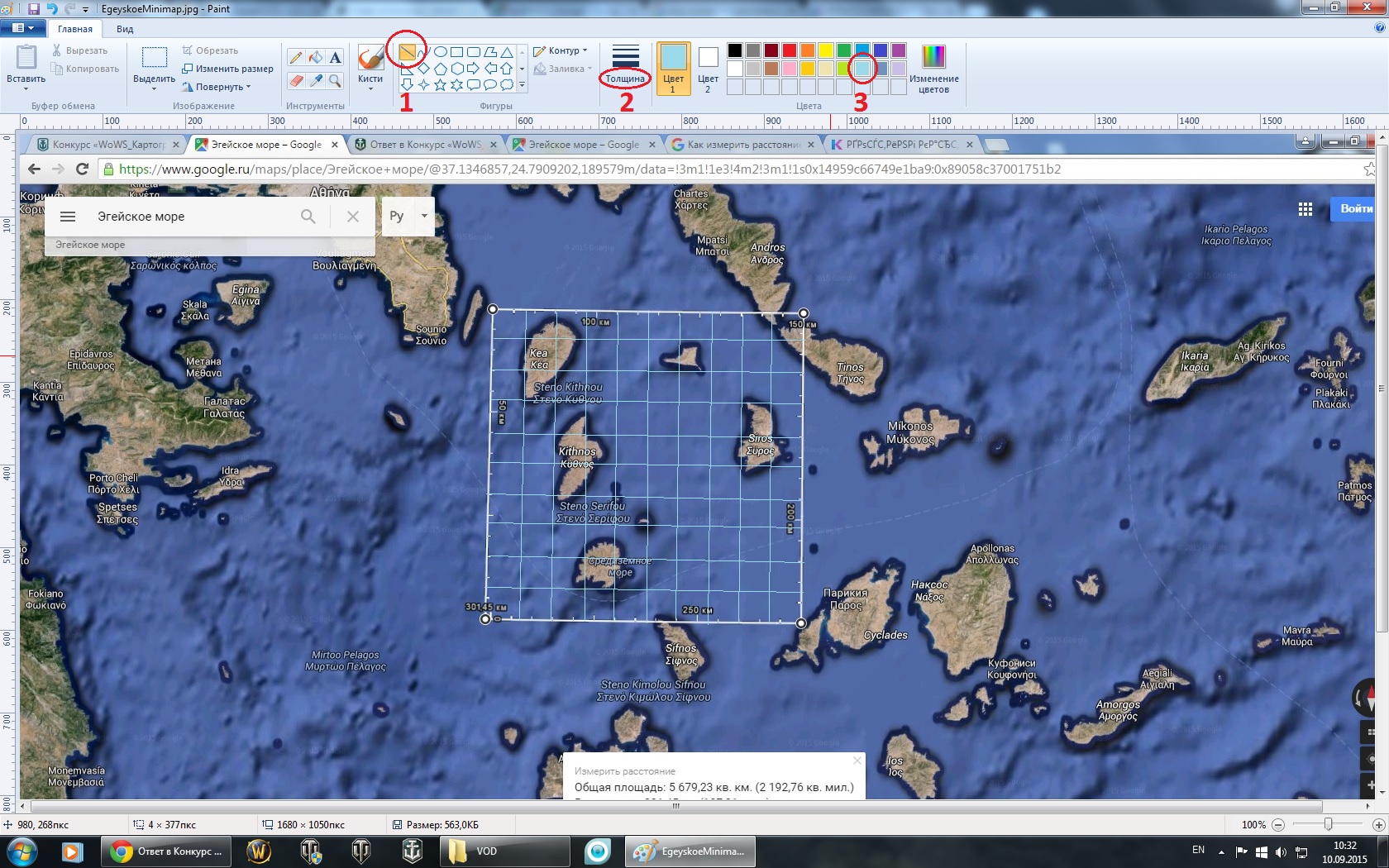1389x868 pixels.
Task: Select the Text tool
Action: tap(335, 57)
